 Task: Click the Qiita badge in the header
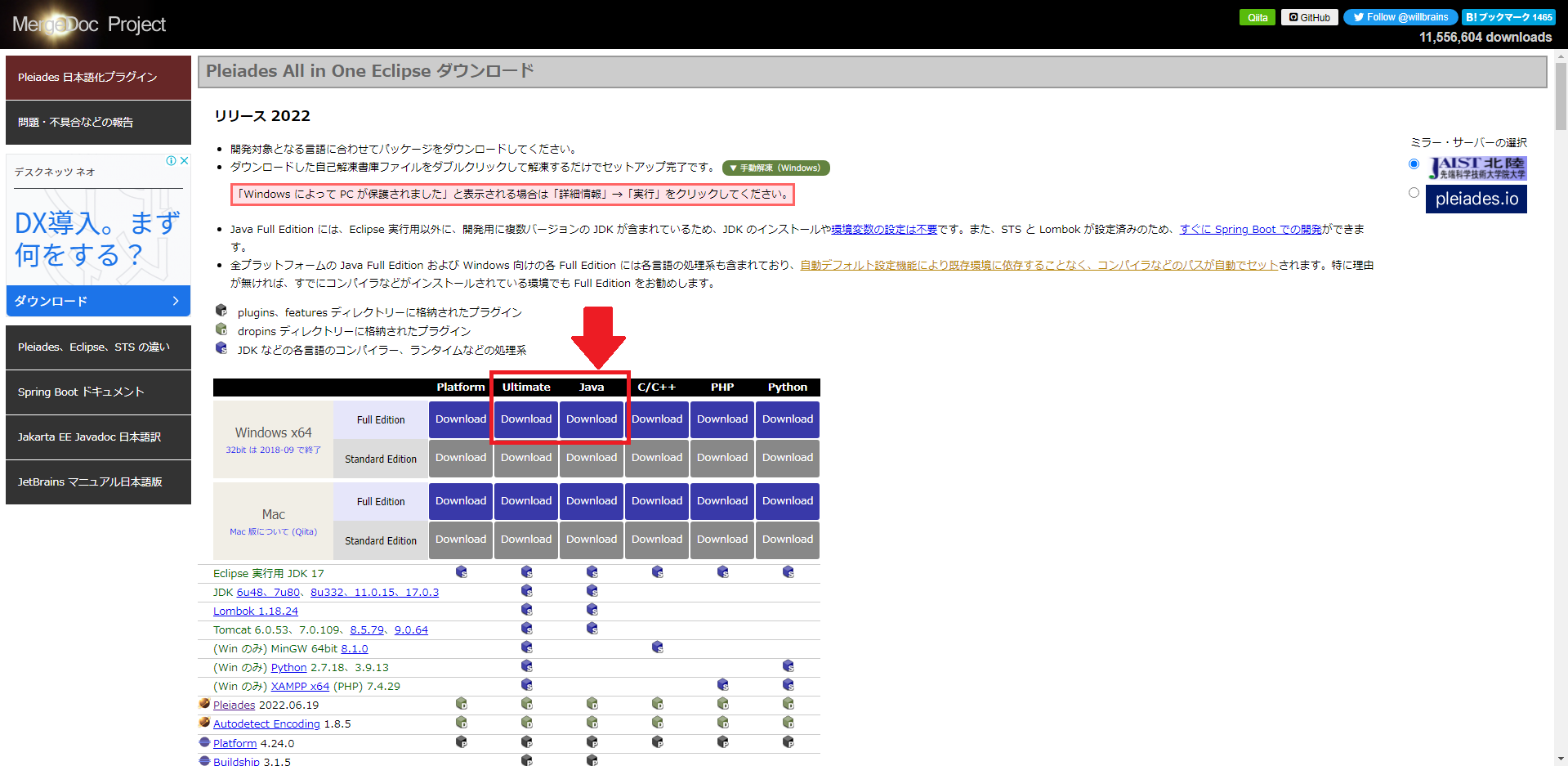[1257, 17]
